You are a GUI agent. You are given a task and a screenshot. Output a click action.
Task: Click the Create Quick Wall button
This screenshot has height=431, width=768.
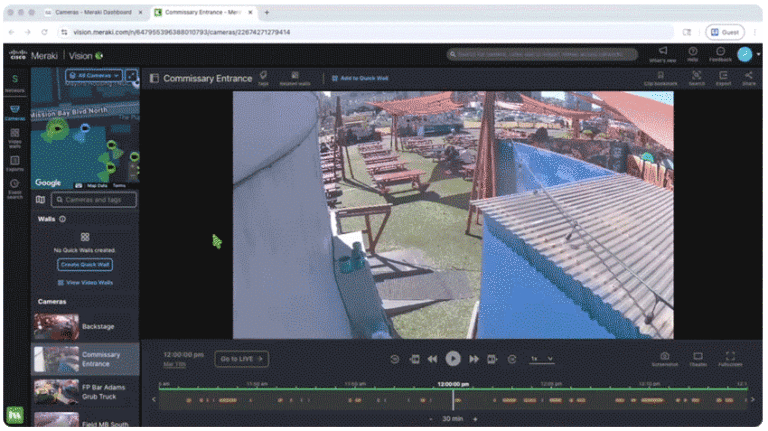pos(85,264)
